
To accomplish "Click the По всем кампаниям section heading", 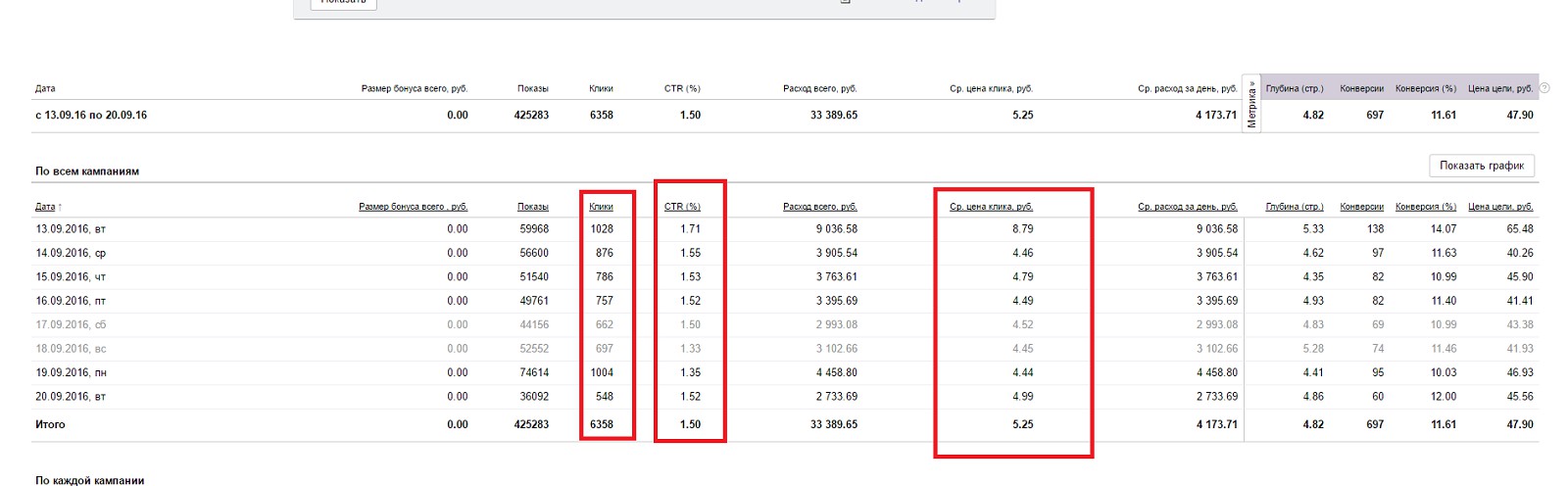I will (87, 170).
